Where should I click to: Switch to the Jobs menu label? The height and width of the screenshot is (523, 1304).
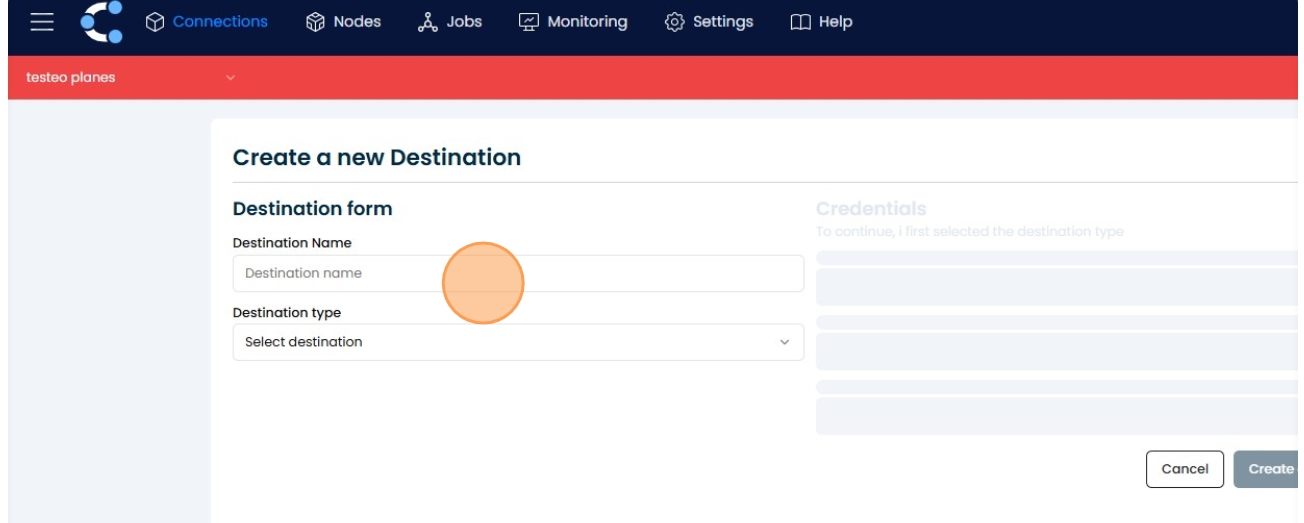point(464,22)
